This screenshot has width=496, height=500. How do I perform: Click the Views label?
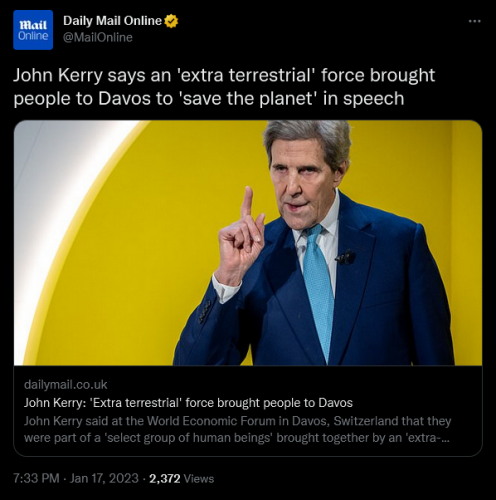point(199,479)
